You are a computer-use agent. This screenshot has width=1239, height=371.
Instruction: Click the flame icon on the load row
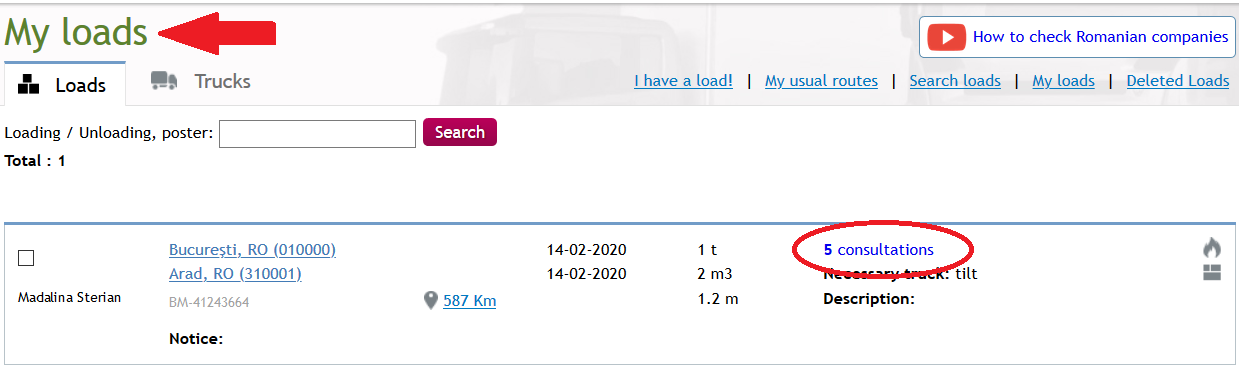click(1212, 248)
